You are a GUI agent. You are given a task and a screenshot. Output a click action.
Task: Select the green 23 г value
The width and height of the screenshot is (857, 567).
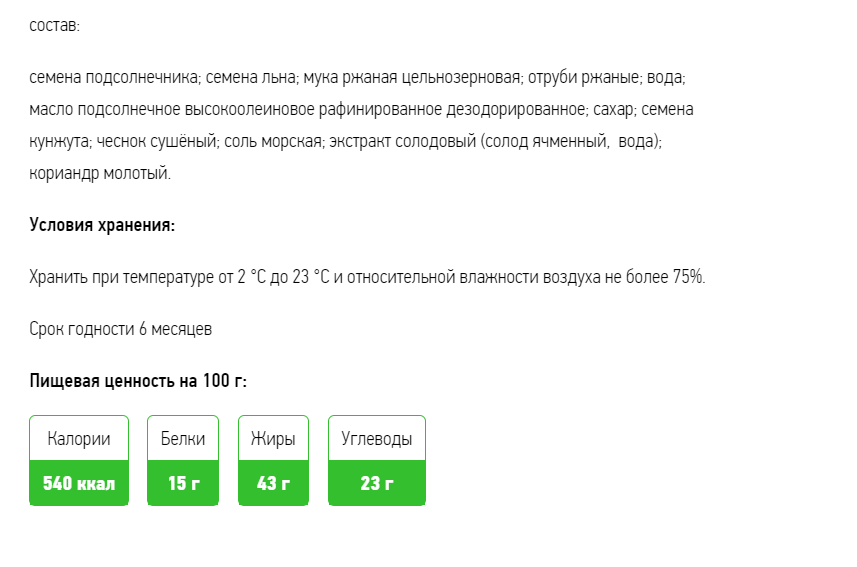[376, 484]
